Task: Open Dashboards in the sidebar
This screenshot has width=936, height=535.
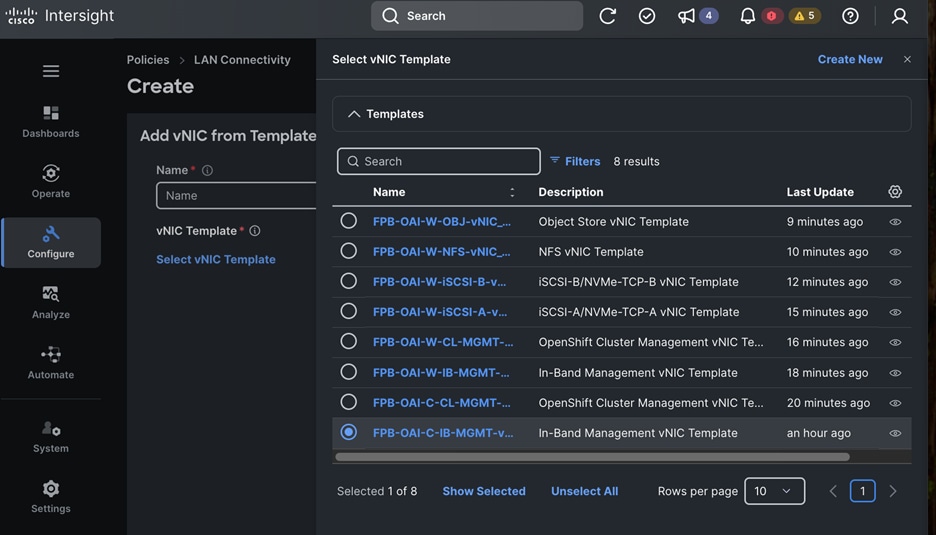Action: (x=51, y=122)
